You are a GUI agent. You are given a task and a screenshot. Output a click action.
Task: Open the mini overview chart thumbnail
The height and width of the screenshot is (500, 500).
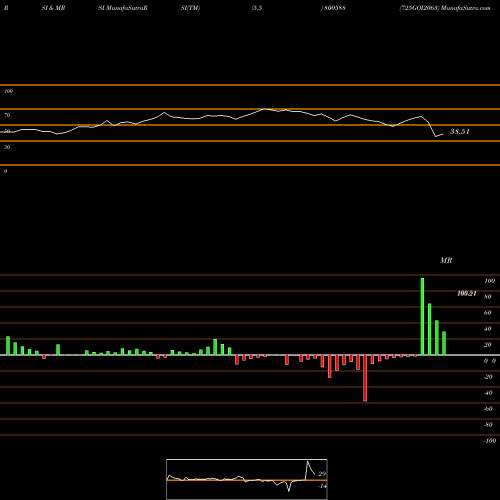pyautogui.click(x=247, y=479)
